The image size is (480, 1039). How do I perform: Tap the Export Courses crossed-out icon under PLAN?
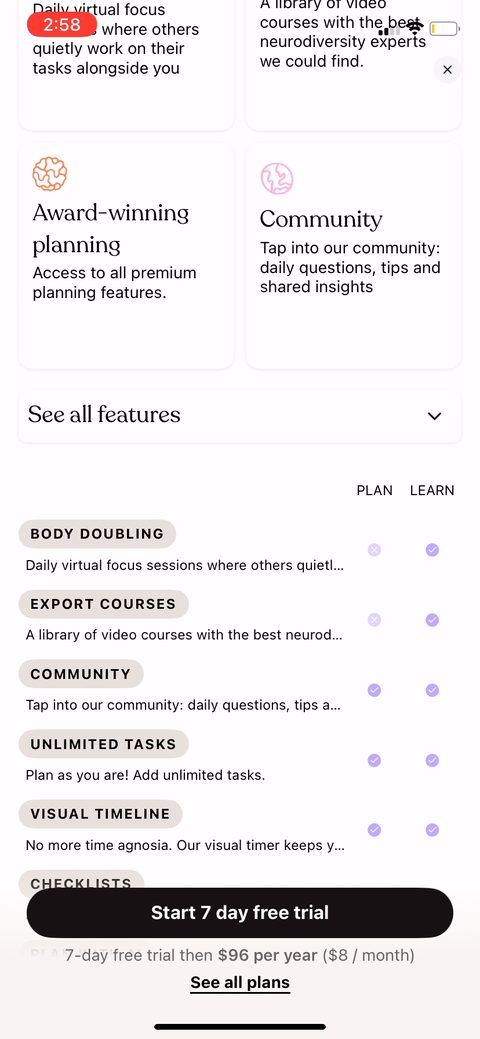(375, 620)
